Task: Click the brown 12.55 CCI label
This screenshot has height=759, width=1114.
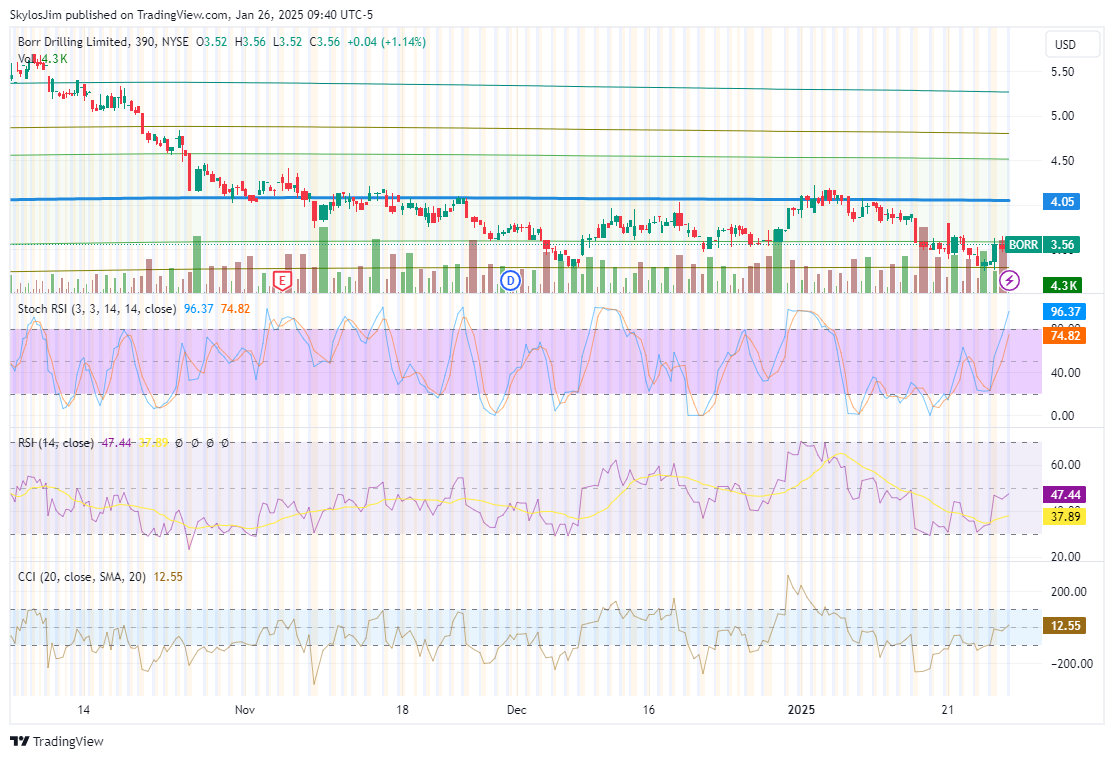Action: click(x=1064, y=625)
